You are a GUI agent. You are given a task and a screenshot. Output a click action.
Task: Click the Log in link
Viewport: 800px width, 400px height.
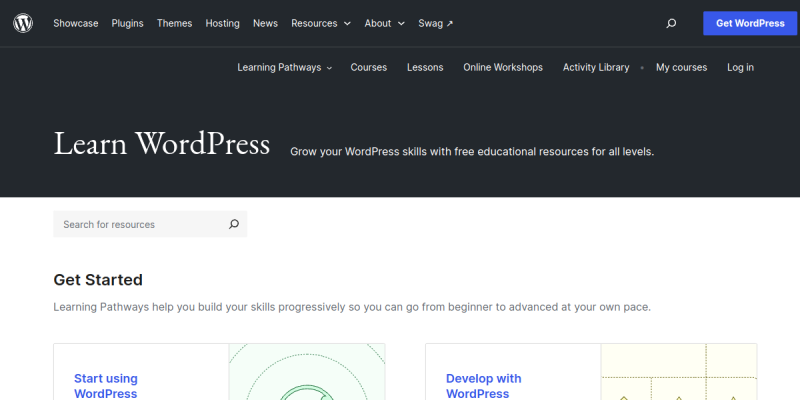pos(740,67)
